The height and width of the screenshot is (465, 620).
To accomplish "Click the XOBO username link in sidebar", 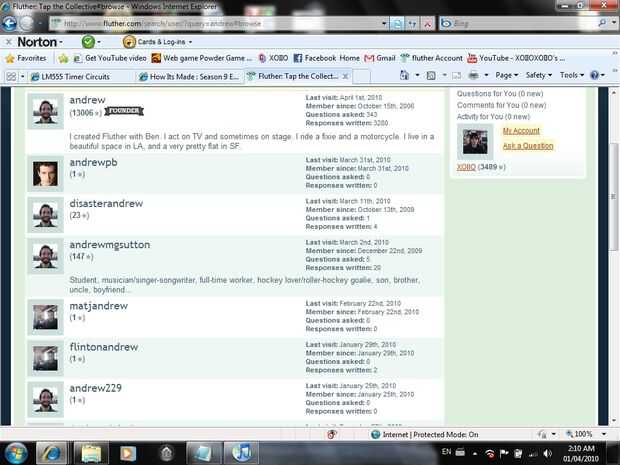I will [466, 167].
